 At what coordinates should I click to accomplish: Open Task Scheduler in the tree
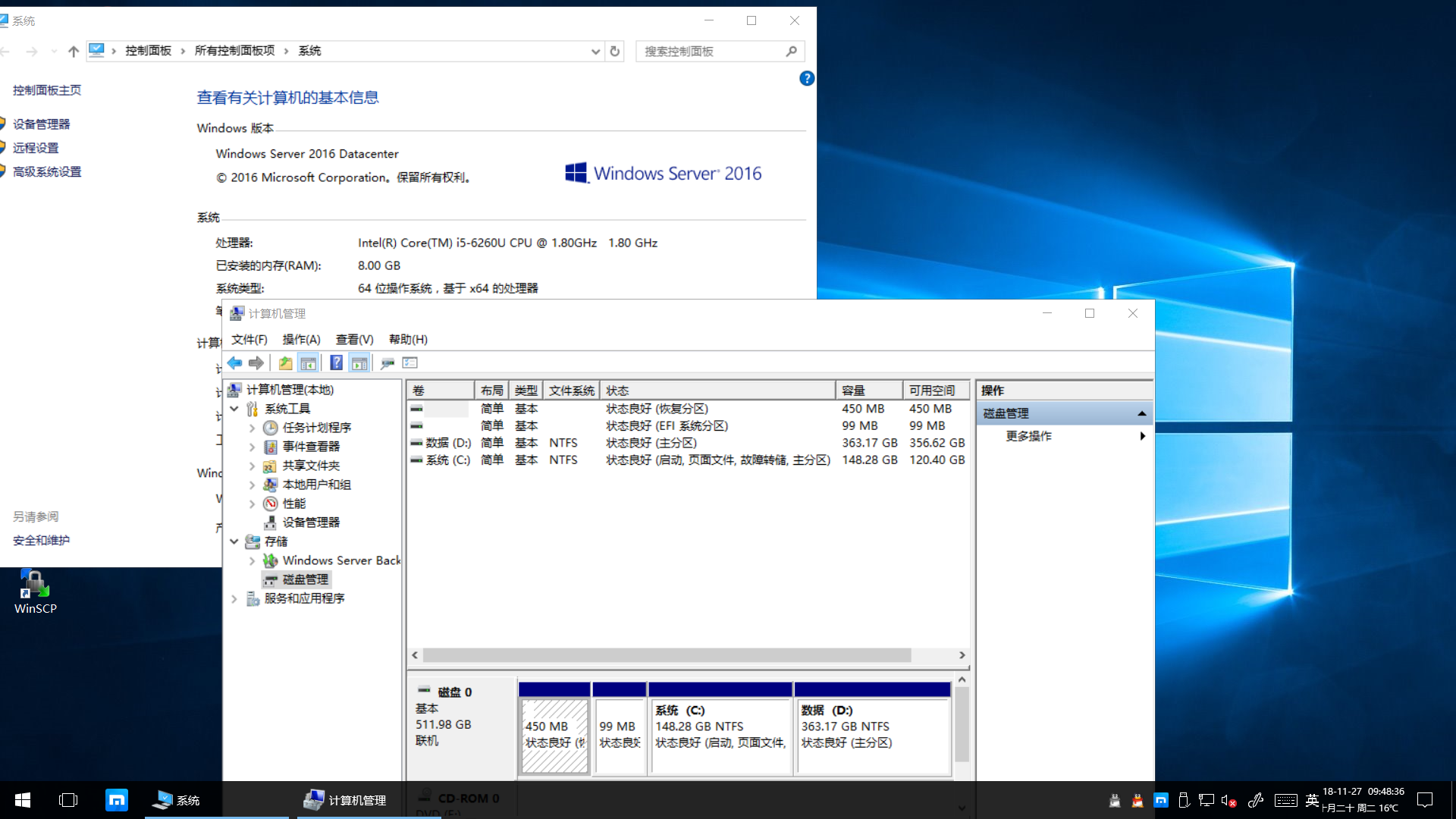[x=316, y=428]
